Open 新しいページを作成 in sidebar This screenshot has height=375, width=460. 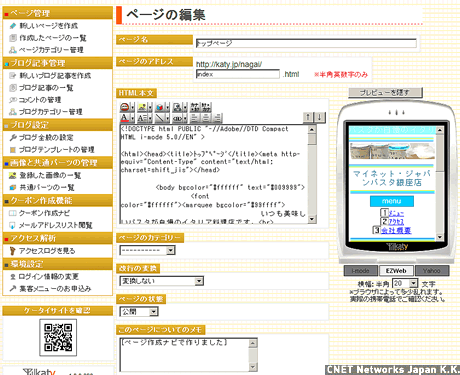pos(48,26)
